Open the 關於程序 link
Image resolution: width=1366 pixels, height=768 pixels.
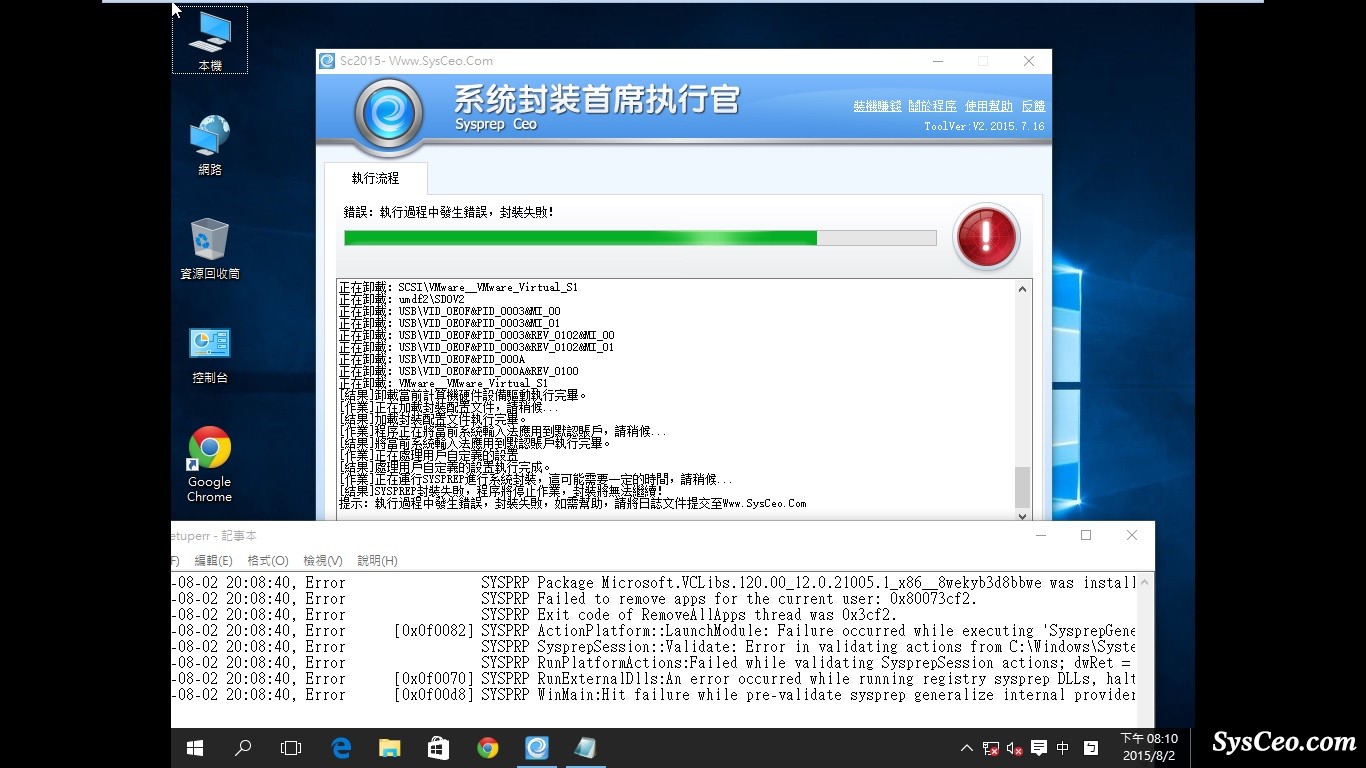click(933, 106)
